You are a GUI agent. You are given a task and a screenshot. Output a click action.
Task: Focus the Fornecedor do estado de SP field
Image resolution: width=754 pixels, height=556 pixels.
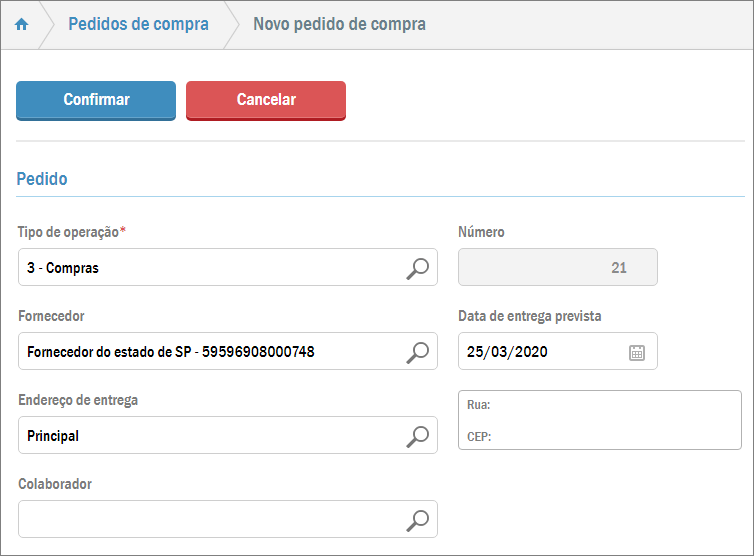click(210, 352)
